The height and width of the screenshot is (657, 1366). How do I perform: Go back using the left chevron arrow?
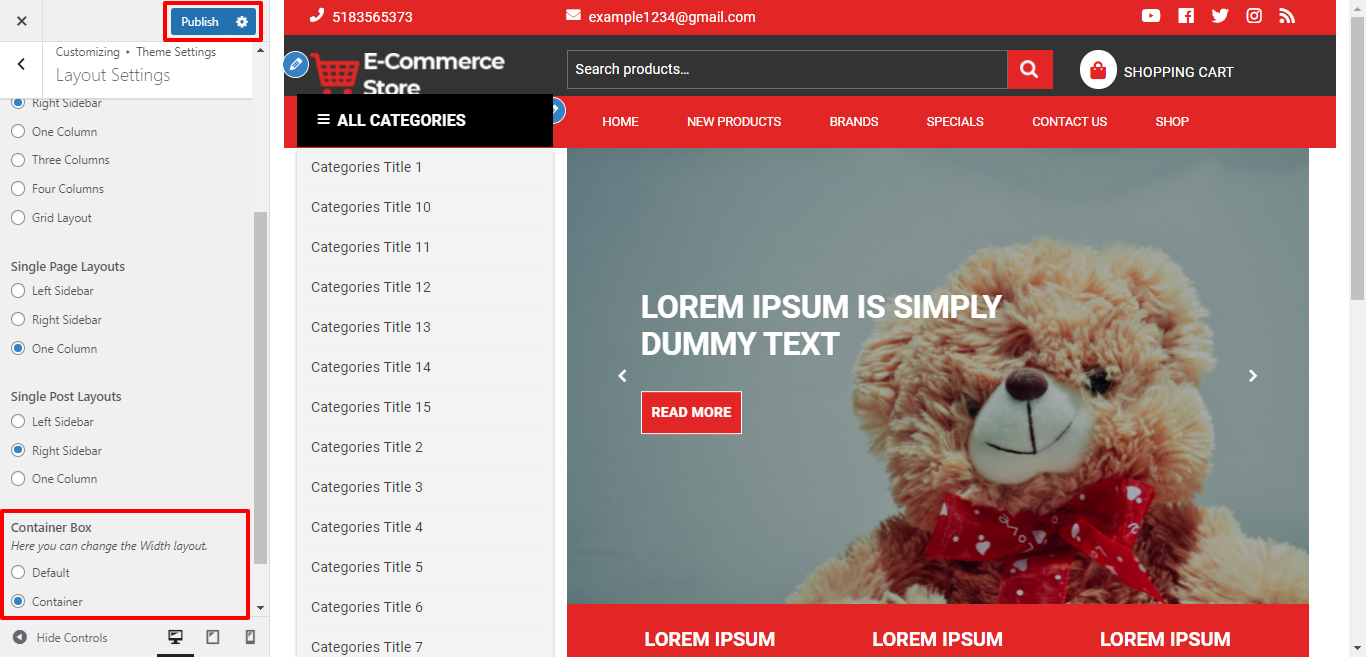tap(22, 64)
